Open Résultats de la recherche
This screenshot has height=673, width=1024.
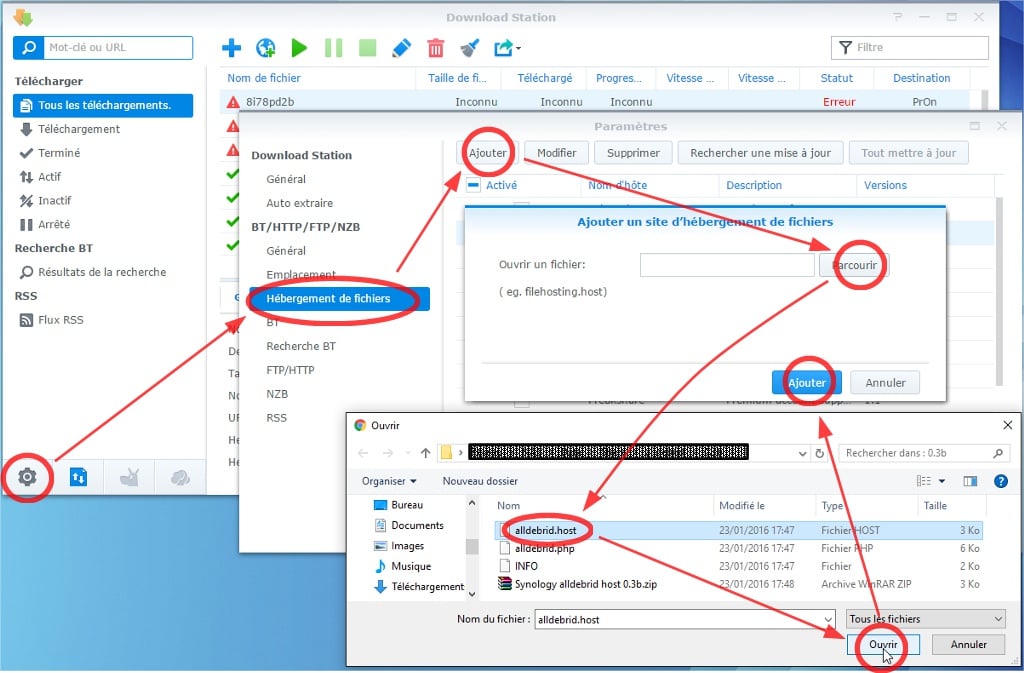pyautogui.click(x=102, y=272)
